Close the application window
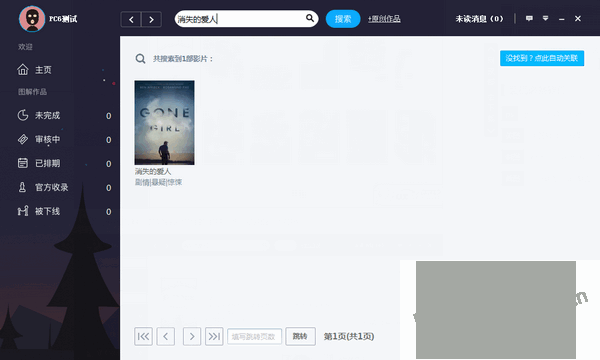Viewport: 600px width, 360px height. (x=578, y=18)
